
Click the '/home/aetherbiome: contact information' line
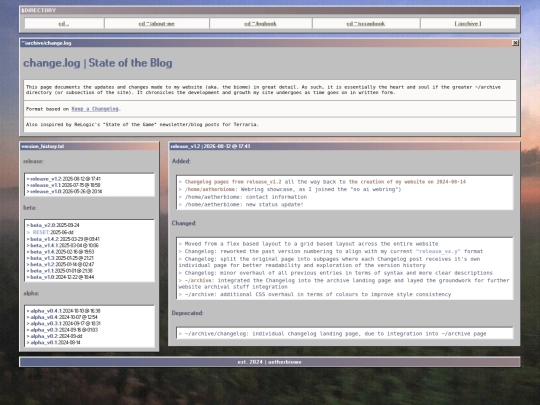click(242, 197)
